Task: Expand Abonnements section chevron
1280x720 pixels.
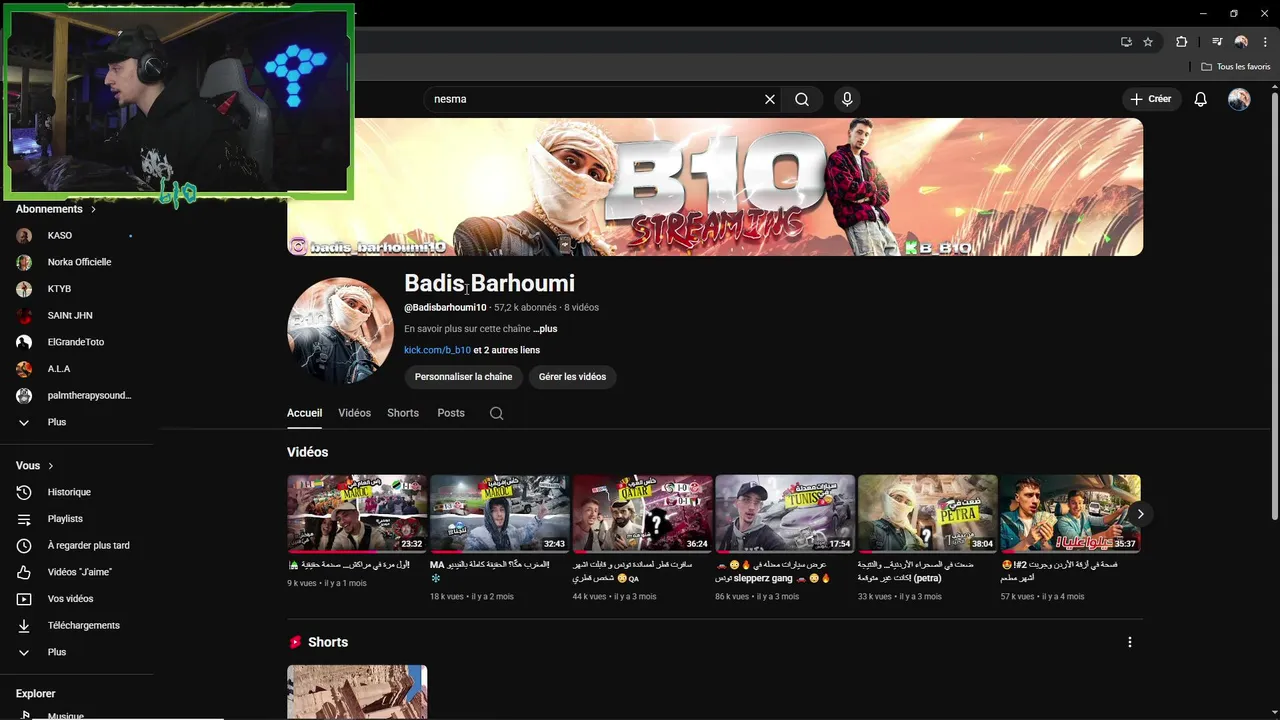Action: (x=93, y=210)
